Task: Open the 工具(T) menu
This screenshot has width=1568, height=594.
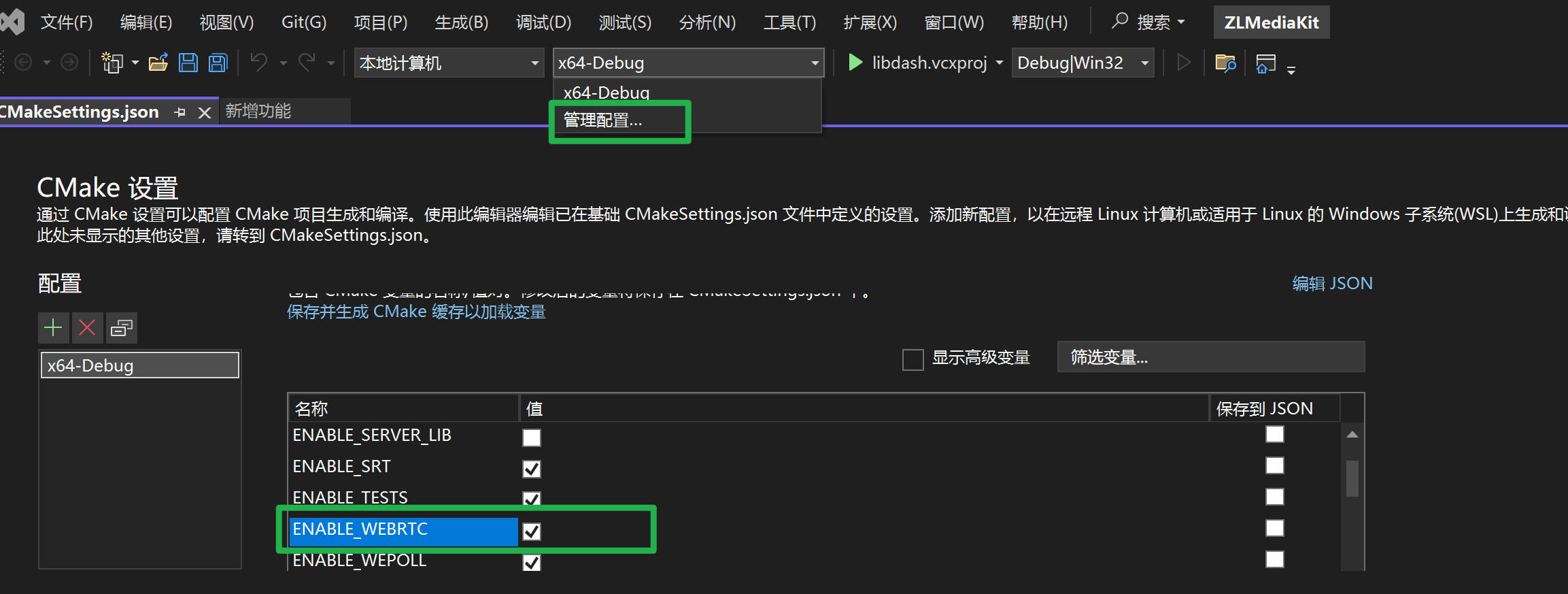Action: pyautogui.click(x=789, y=22)
